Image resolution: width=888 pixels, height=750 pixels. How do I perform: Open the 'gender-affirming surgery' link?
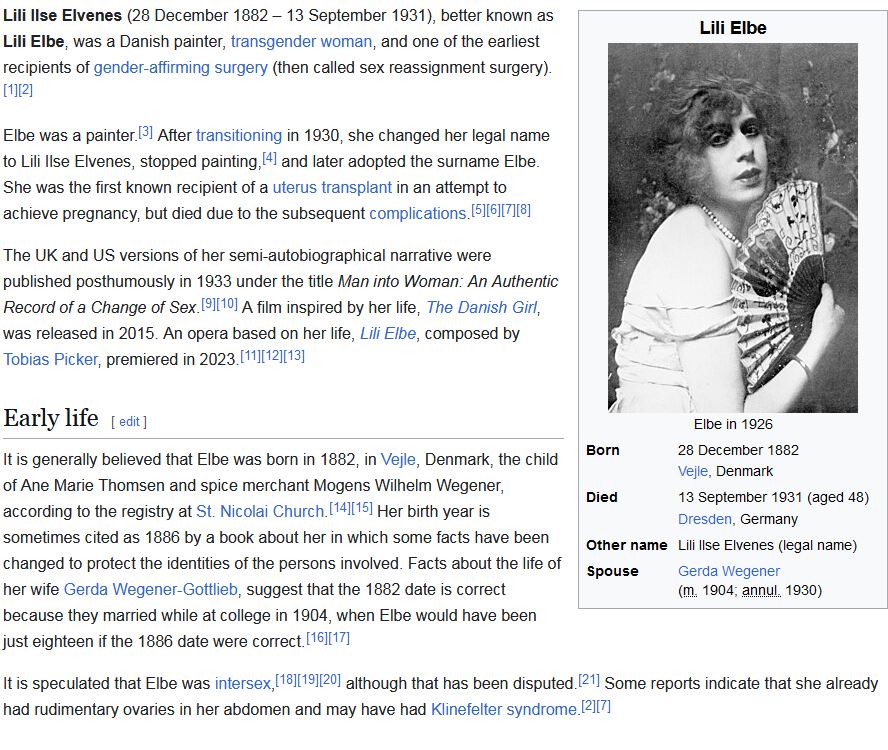click(181, 67)
